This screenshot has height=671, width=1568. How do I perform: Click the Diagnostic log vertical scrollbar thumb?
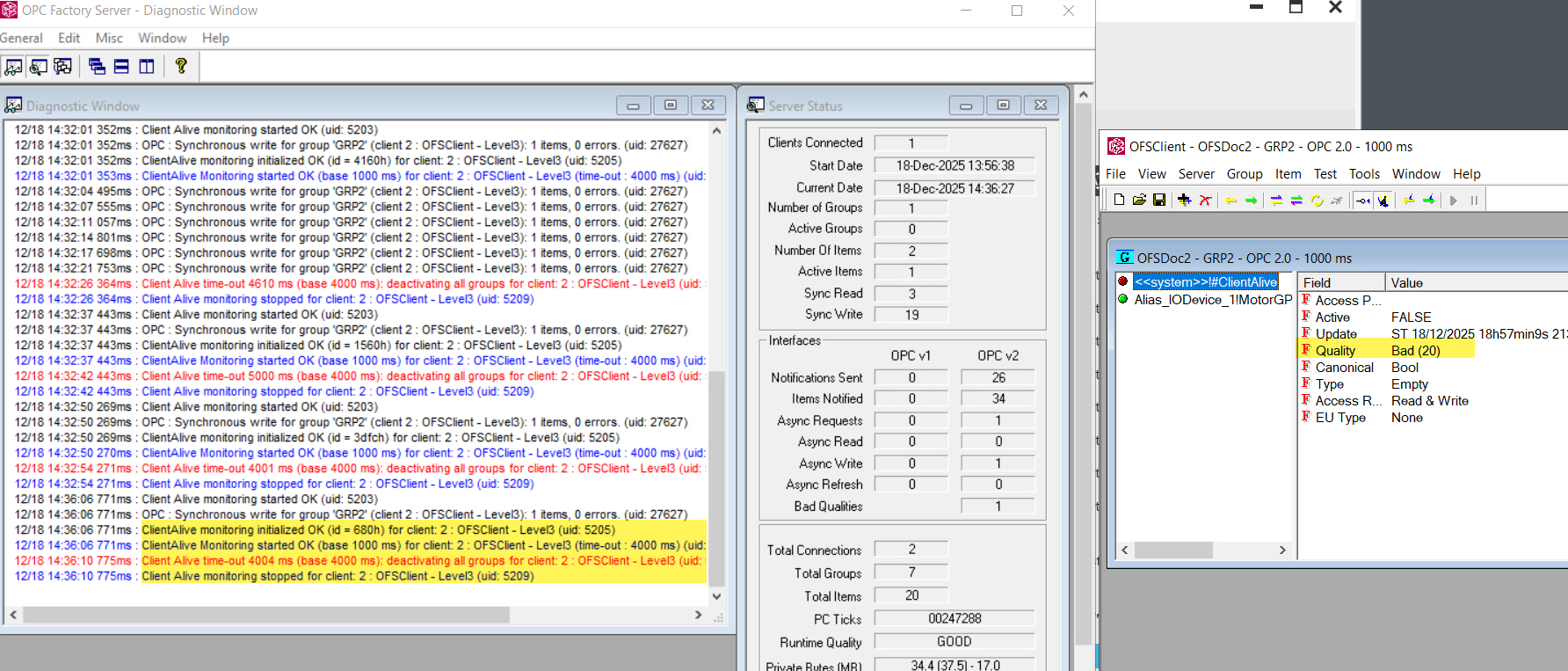point(716,478)
